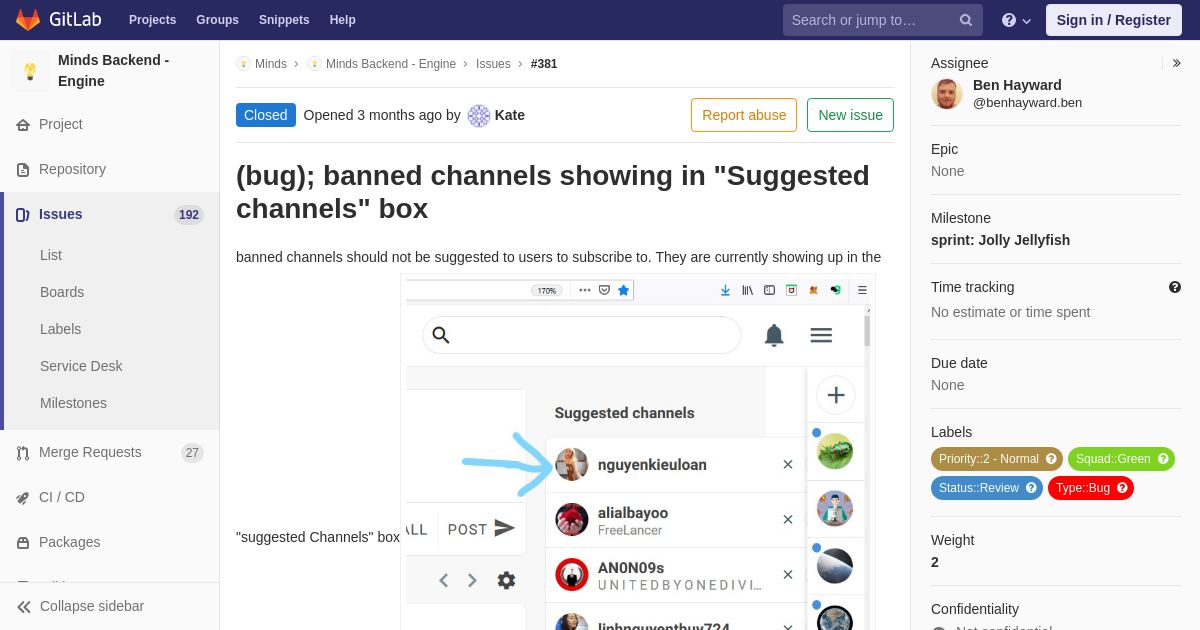Viewport: 1200px width, 630px height.
Task: Click the help icon on Type::Bug label
Action: pos(1122,488)
